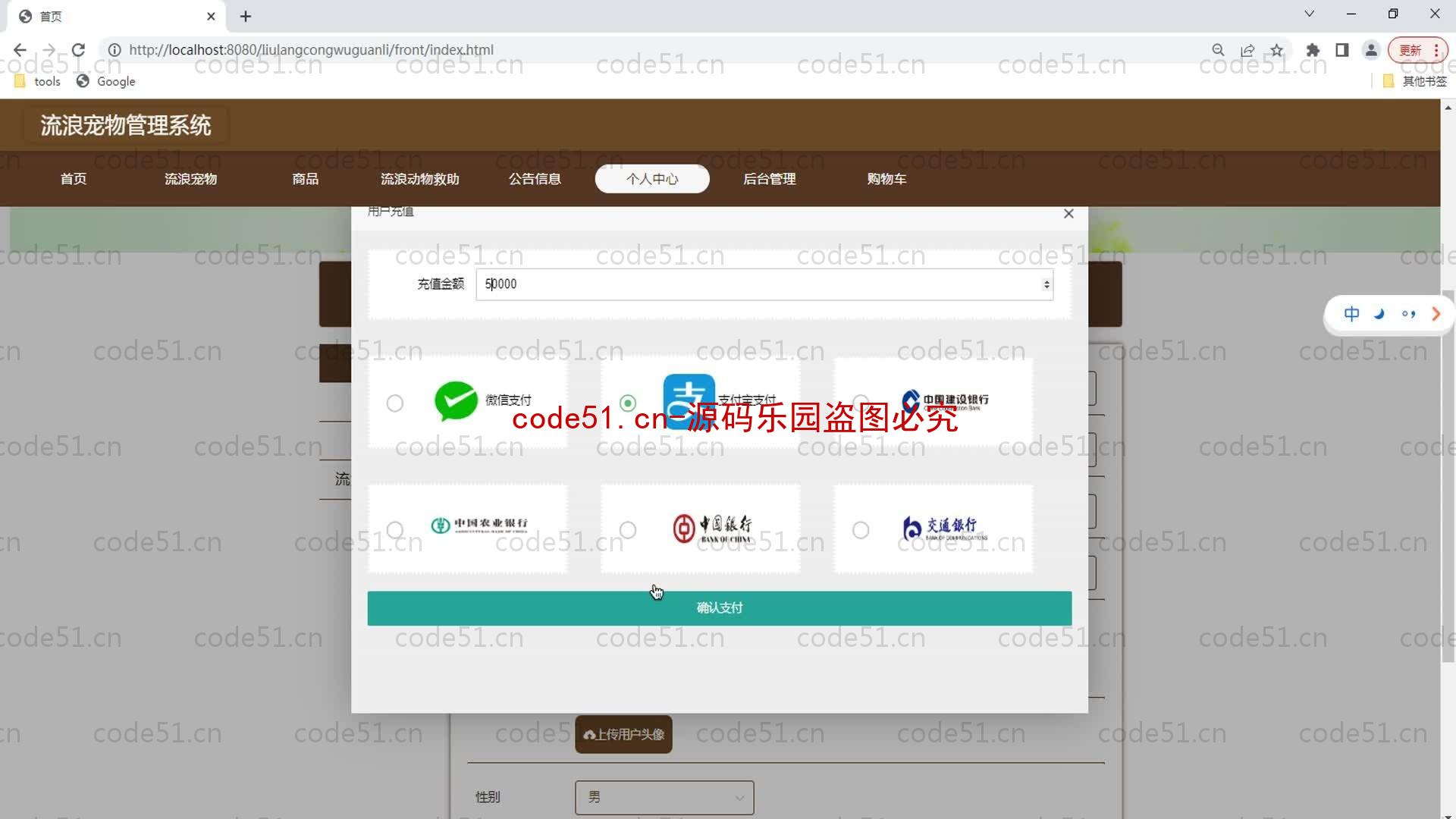Open the 购物车 navigation item
1456x819 pixels.
click(x=887, y=179)
